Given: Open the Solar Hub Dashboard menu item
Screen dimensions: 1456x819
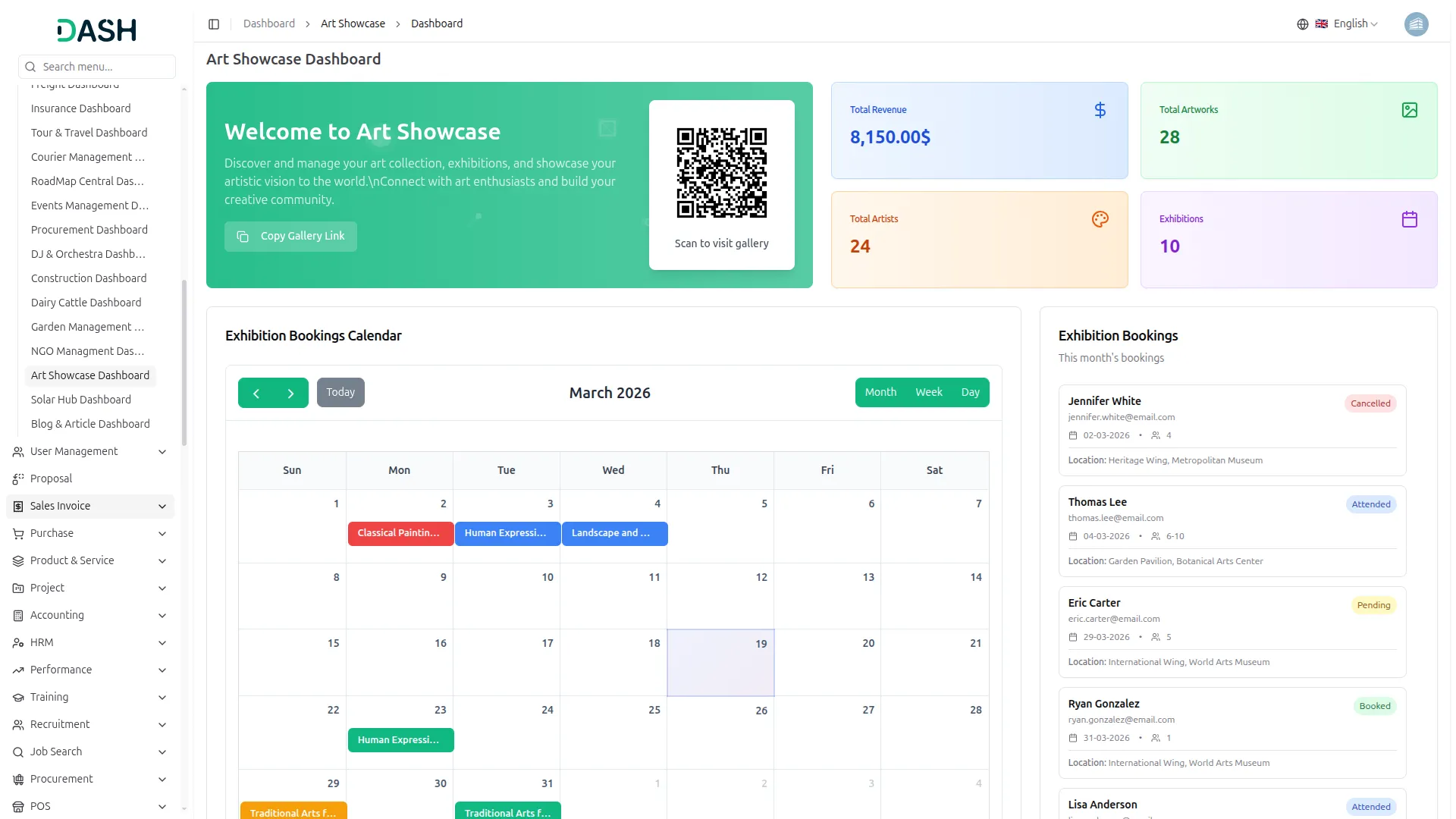Looking at the screenshot, I should 81,400.
